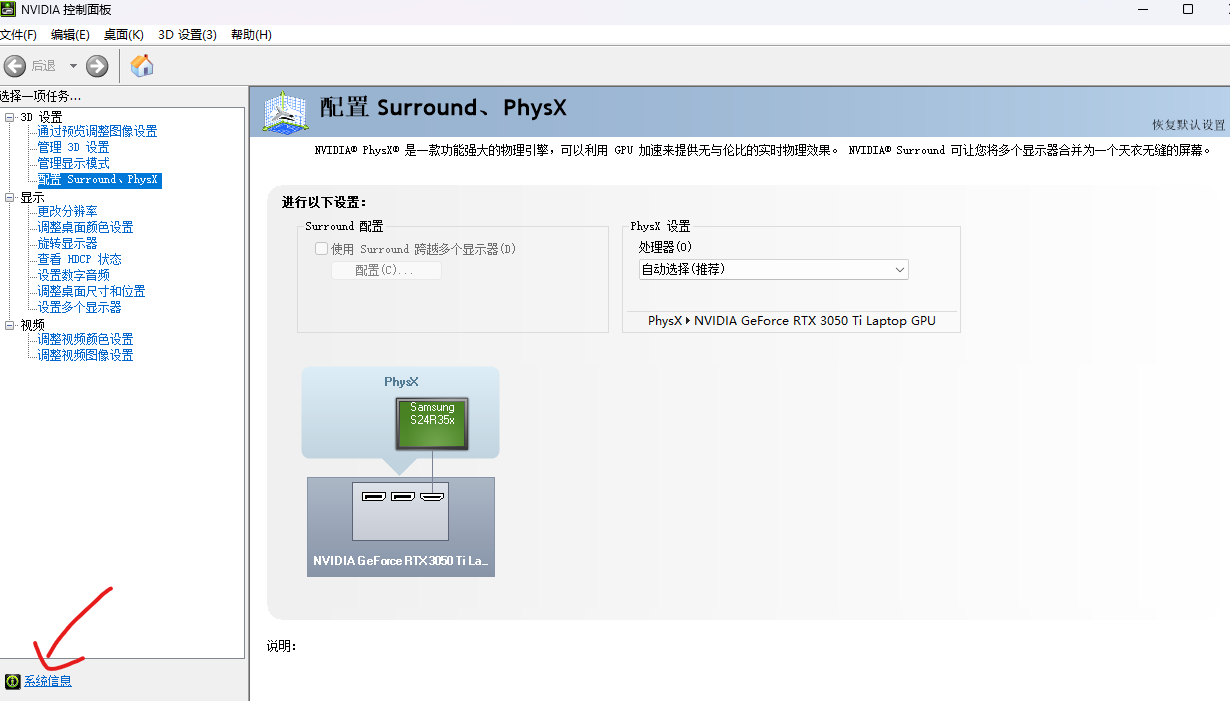Click the 配置(C)... button
1230x701 pixels.
[386, 270]
